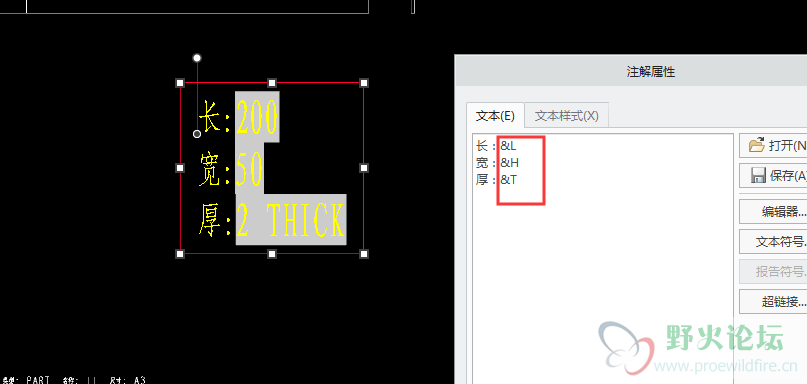Select right-middle handle of note box
This screenshot has height=384, width=807.
(364, 168)
